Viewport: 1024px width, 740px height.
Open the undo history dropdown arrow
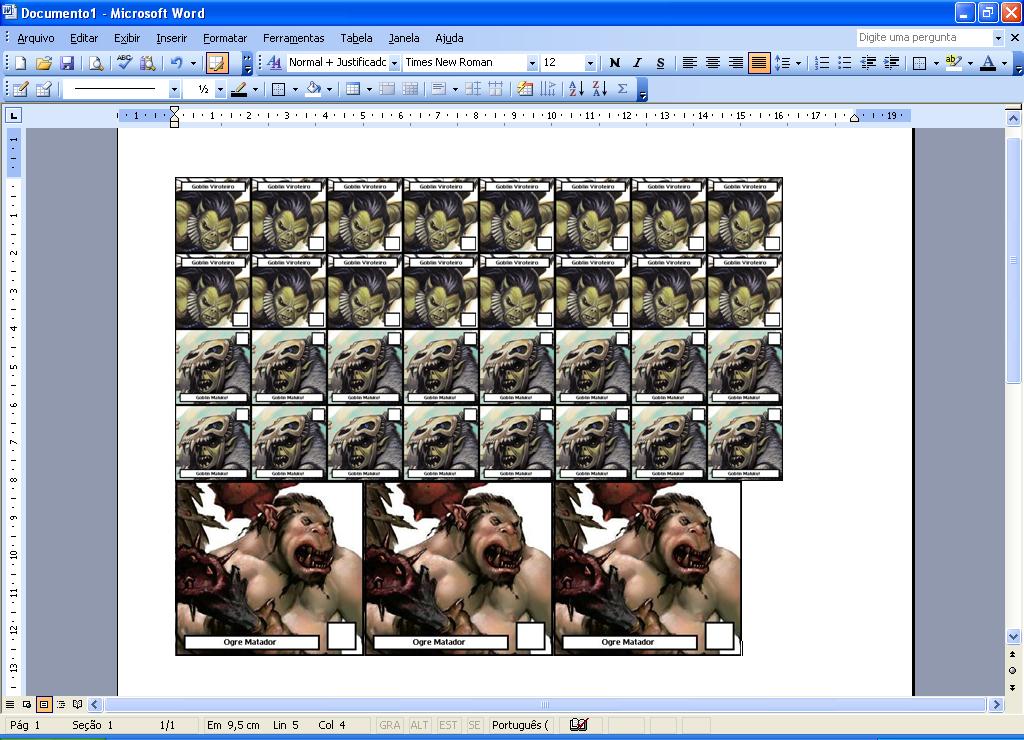(193, 63)
